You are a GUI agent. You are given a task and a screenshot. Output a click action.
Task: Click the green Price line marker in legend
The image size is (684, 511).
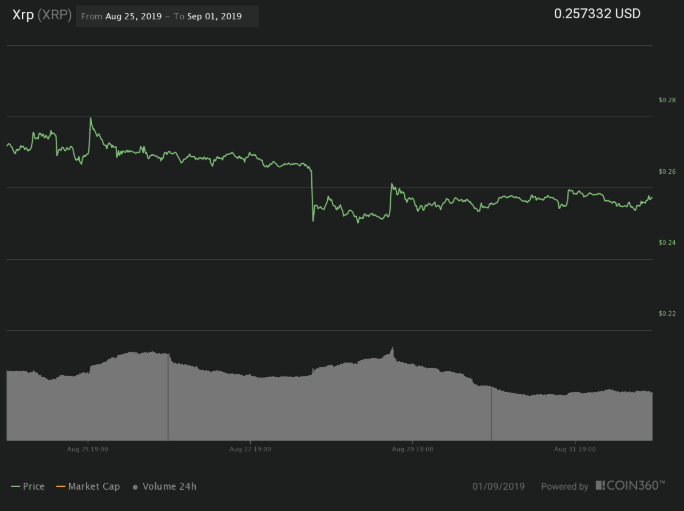tap(15, 487)
